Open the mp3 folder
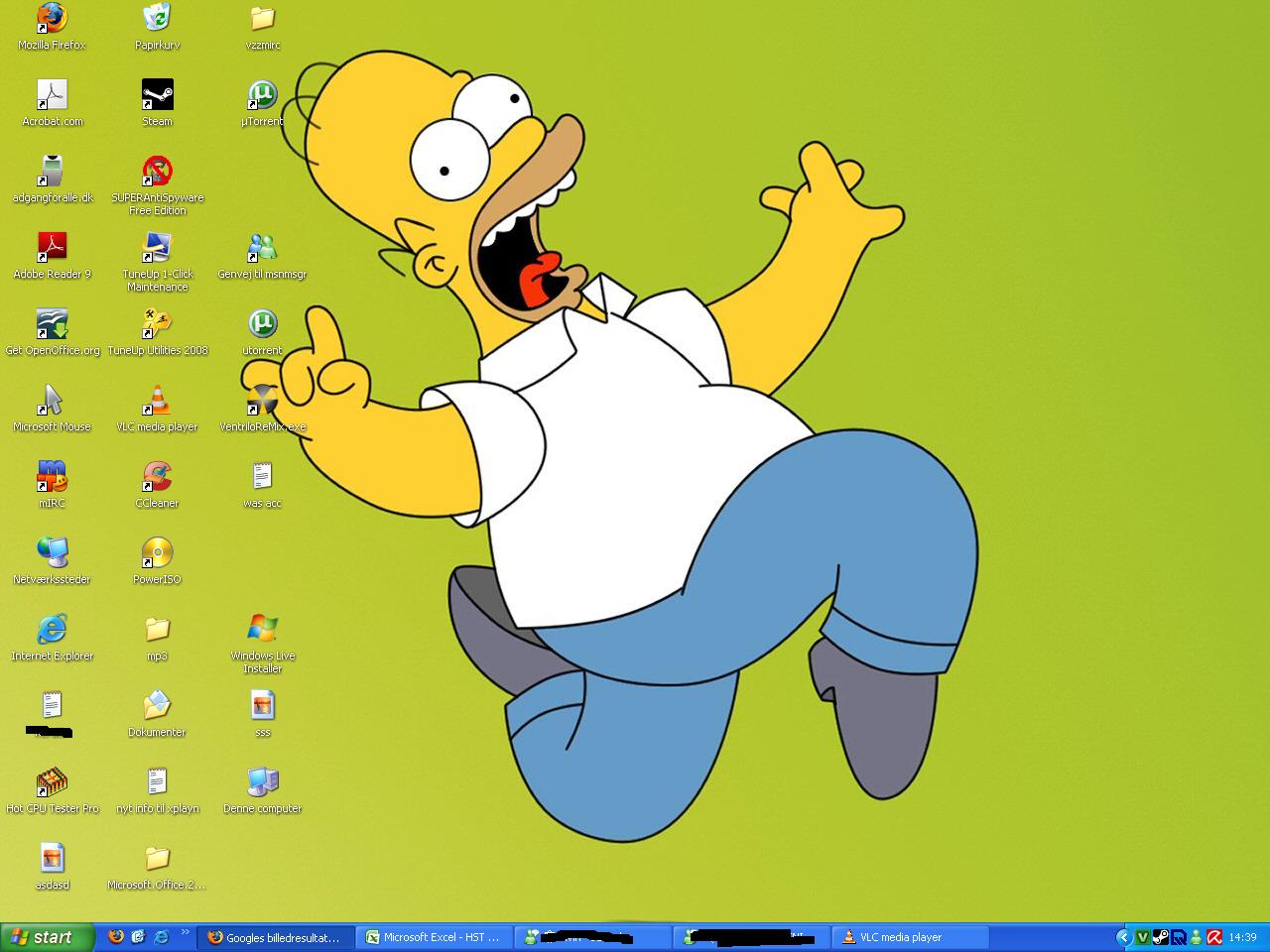1270x952 pixels. 157,638
